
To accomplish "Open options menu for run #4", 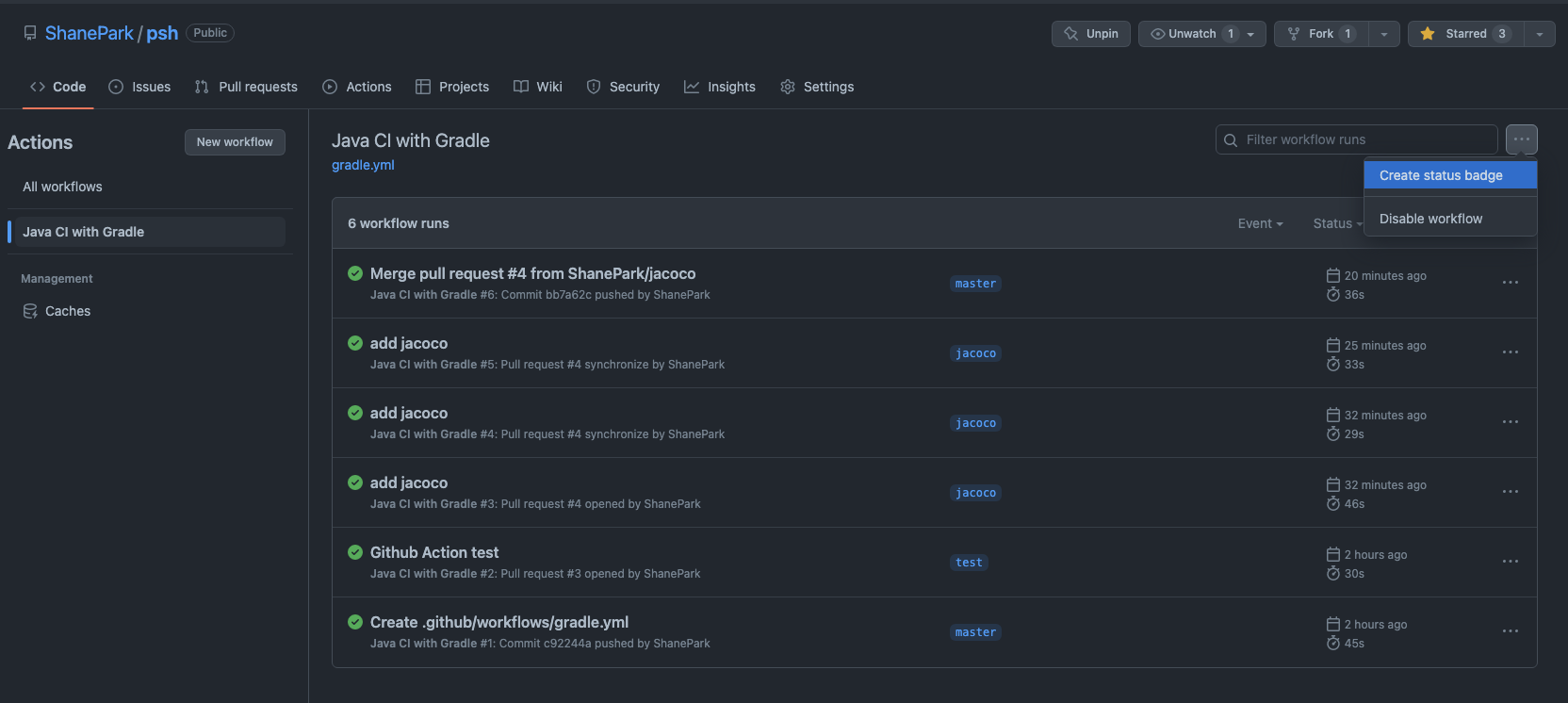I will click(1511, 422).
